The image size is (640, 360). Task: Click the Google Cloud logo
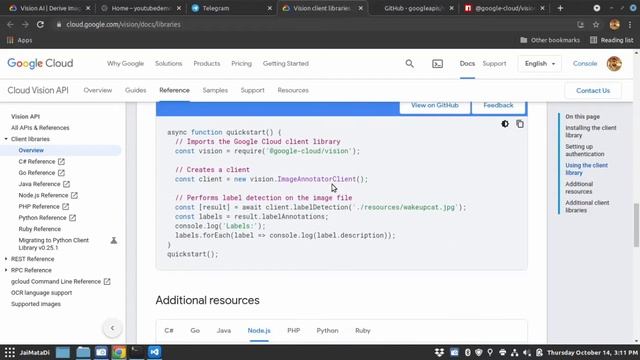(x=40, y=63)
